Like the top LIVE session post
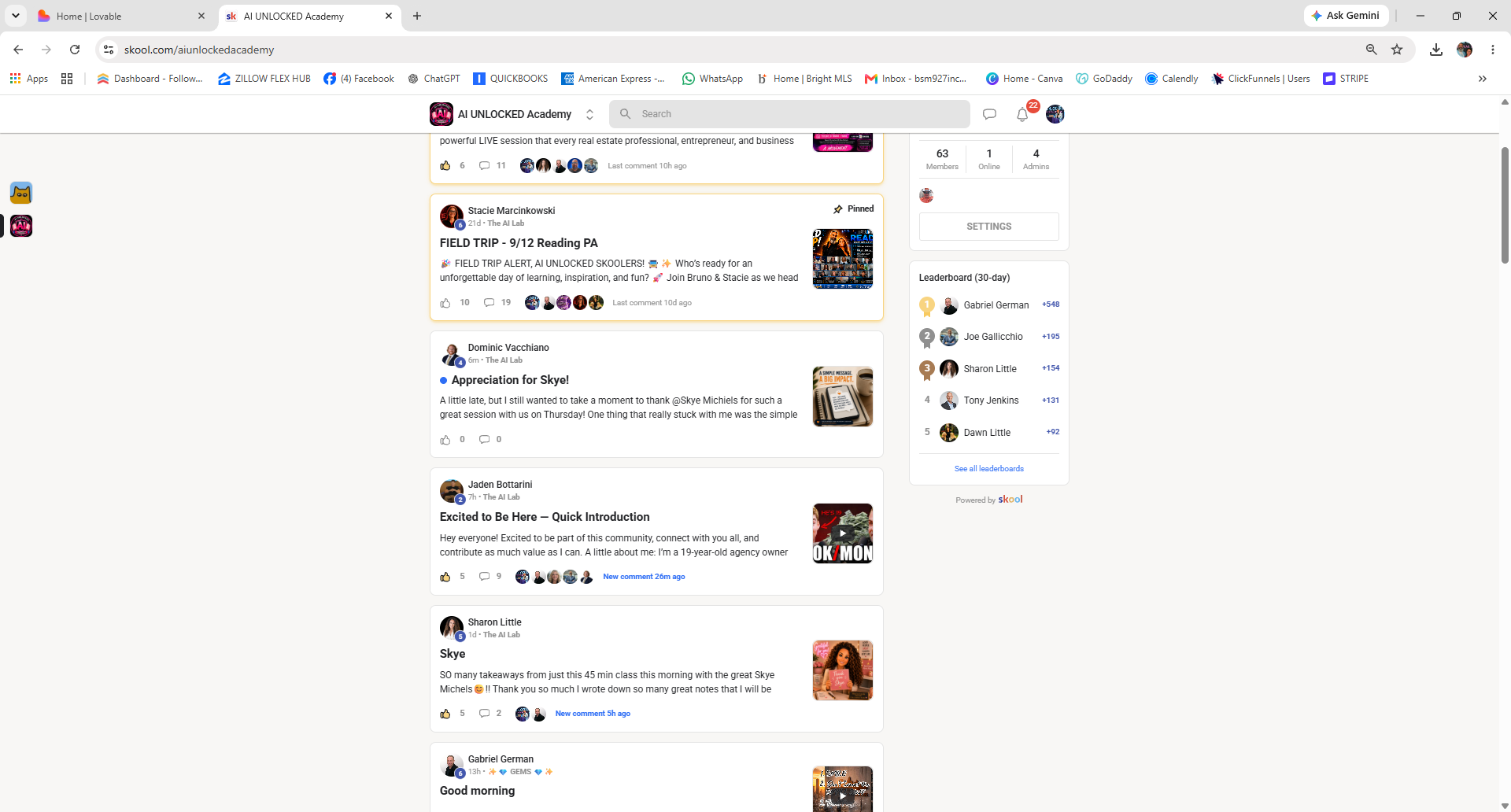1511x812 pixels. pos(445,166)
